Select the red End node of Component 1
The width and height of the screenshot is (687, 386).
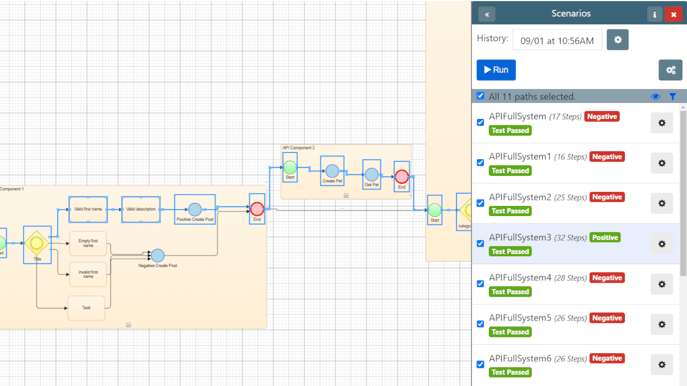[x=257, y=209]
